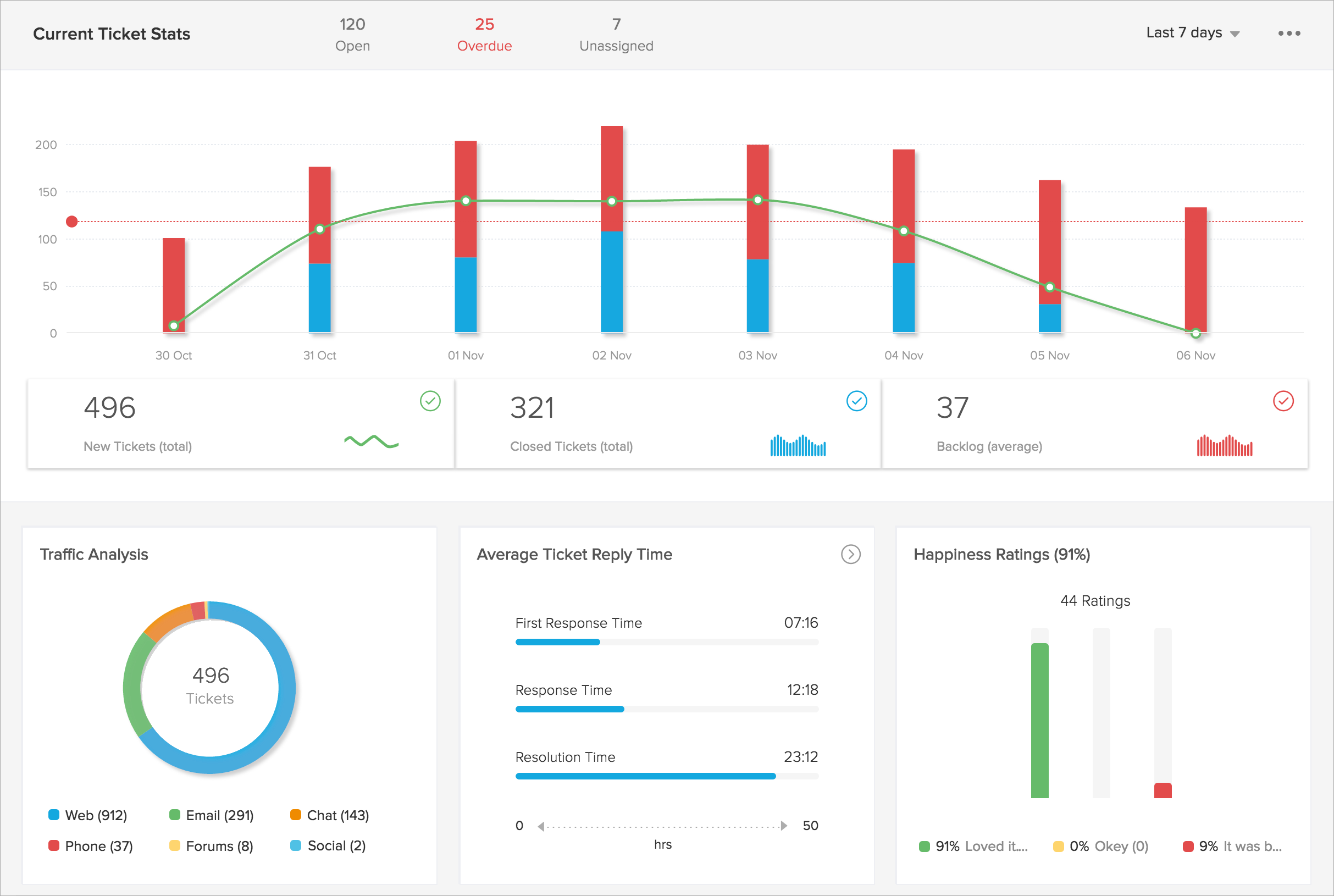Click the 7 Unassigned stat
The image size is (1334, 896).
pyautogui.click(x=616, y=34)
